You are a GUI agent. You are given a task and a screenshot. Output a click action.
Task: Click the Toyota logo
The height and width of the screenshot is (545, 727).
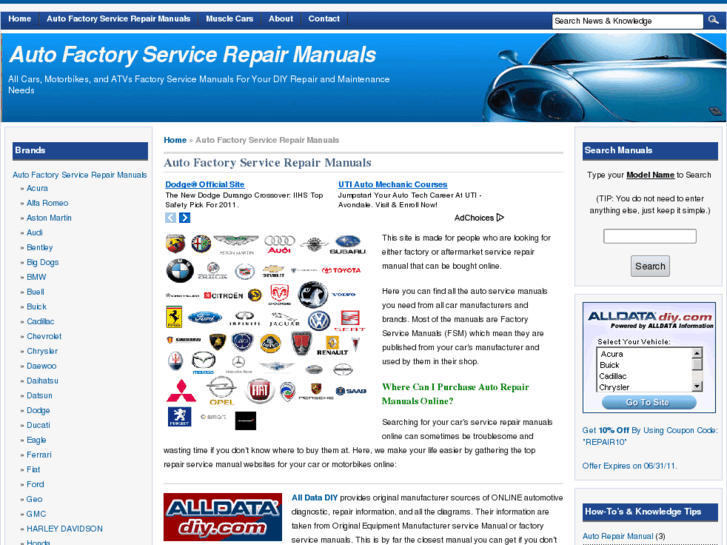(341, 270)
